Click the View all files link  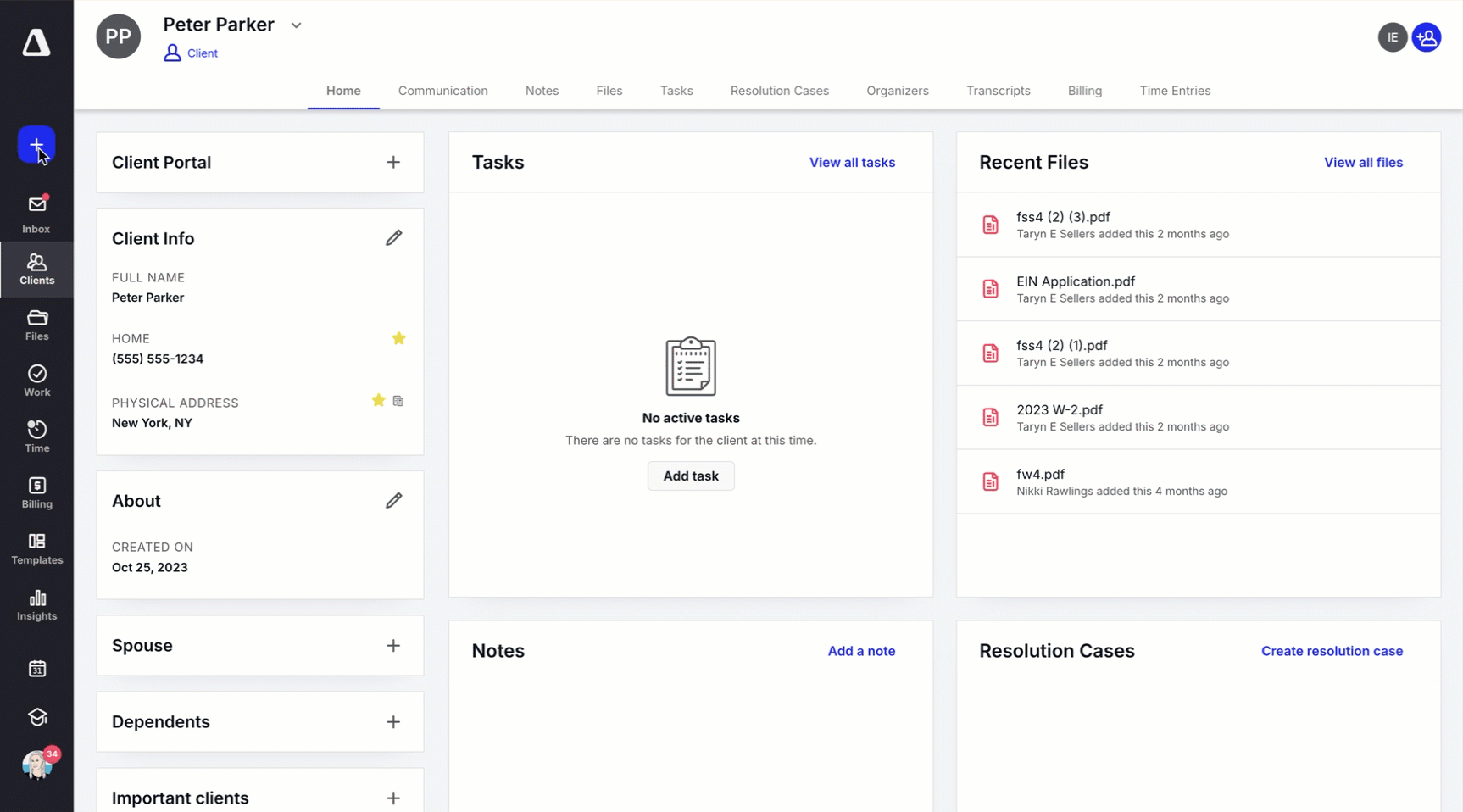(1362, 163)
